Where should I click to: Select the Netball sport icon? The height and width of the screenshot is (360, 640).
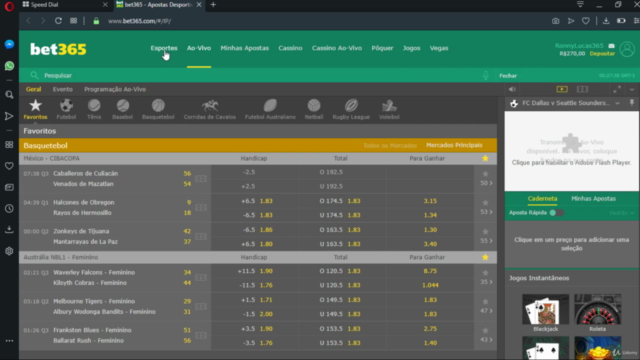pyautogui.click(x=313, y=109)
